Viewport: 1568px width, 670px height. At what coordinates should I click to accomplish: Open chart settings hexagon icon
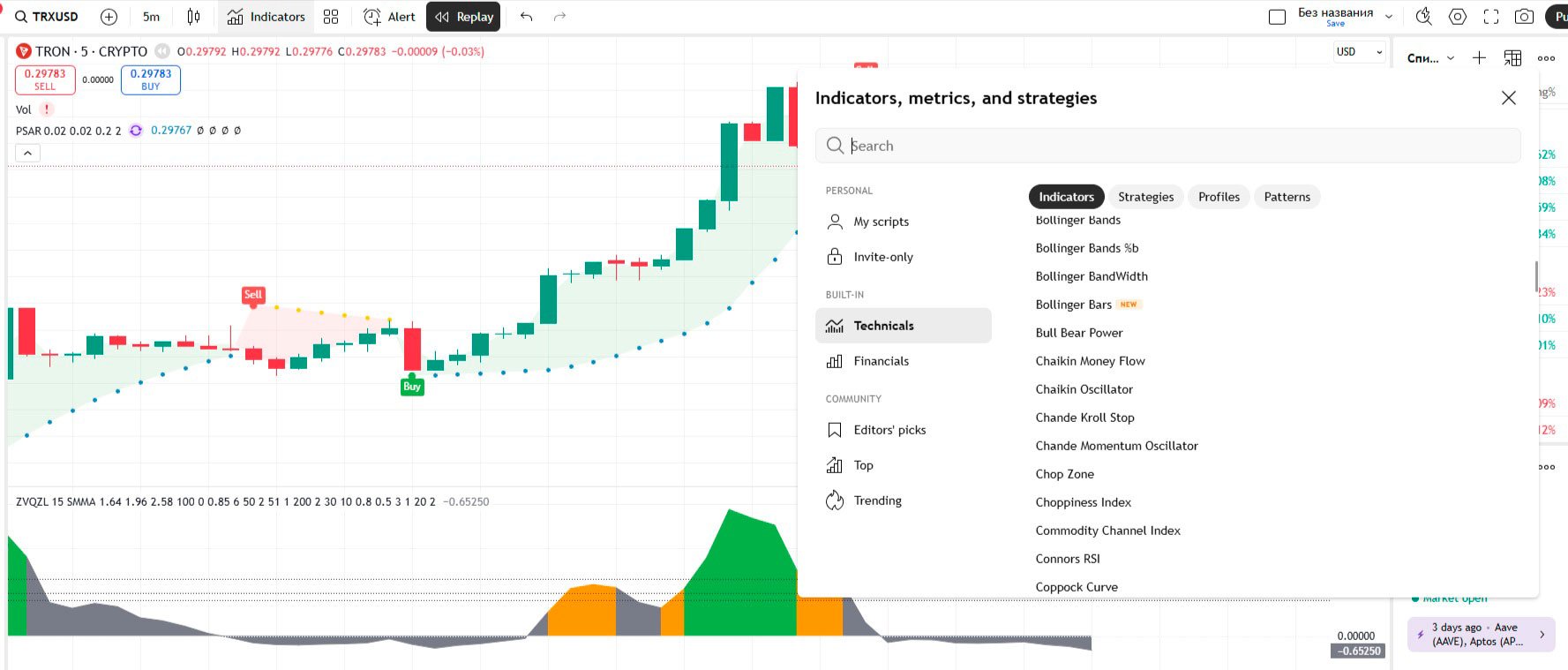[x=1458, y=17]
